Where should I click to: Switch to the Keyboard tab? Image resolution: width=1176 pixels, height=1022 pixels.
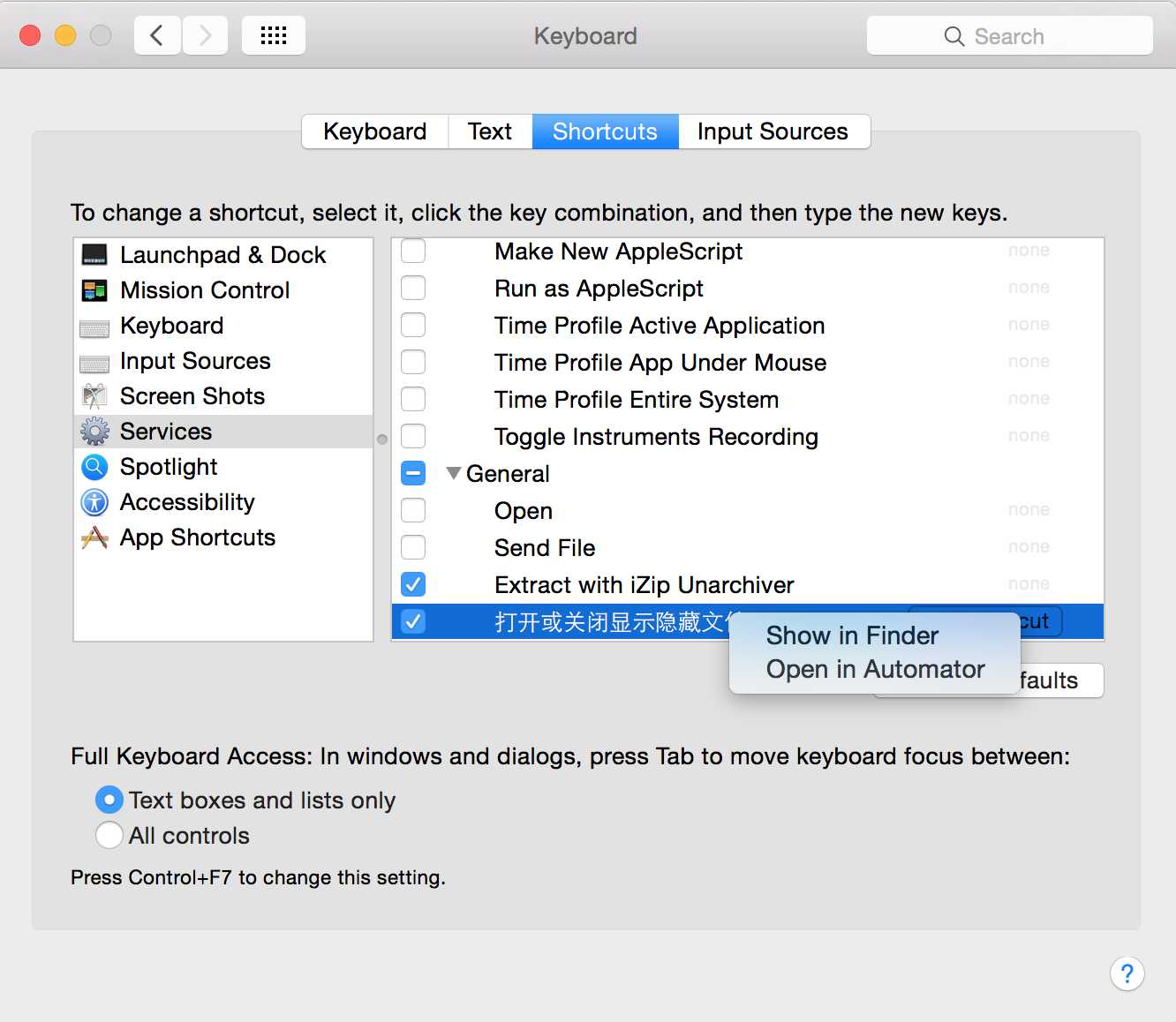375,132
